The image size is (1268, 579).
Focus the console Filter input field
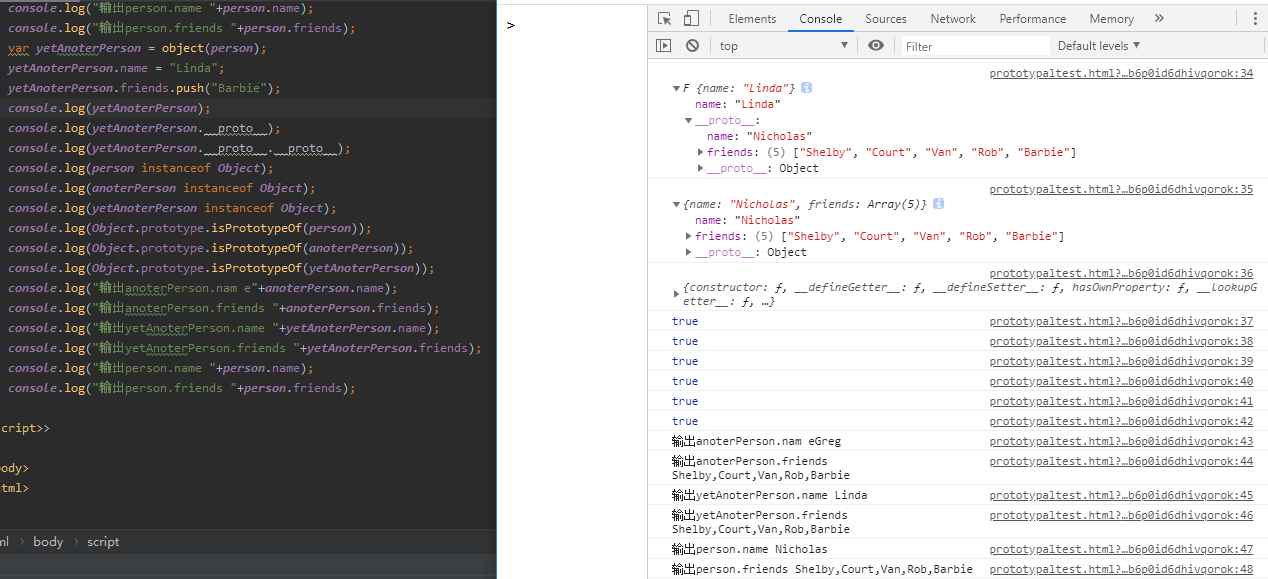point(974,46)
